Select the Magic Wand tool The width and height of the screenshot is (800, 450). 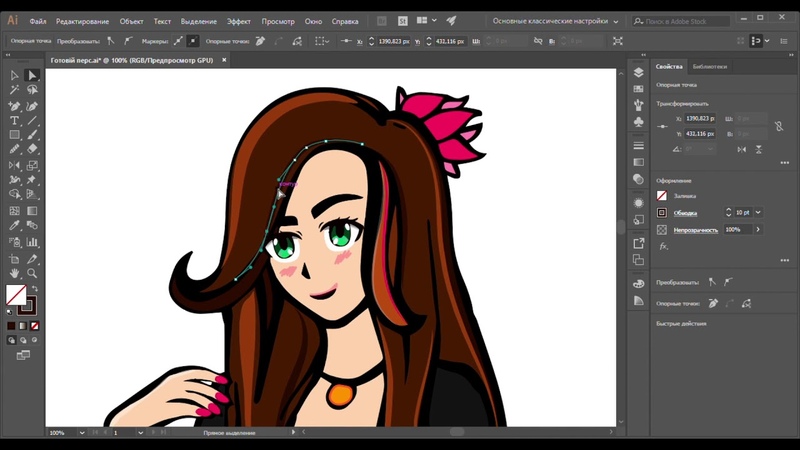click(14, 90)
